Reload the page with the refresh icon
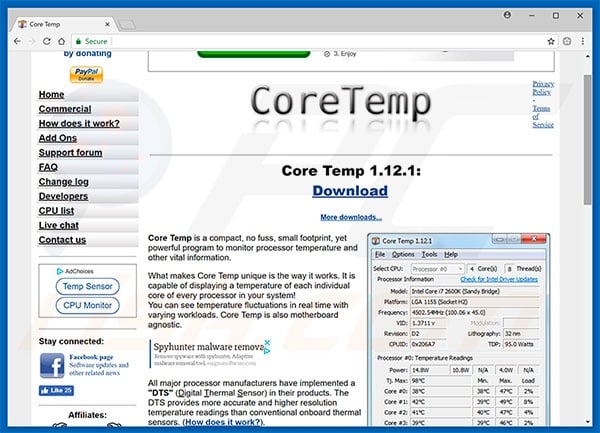Image resolution: width=600 pixels, height=433 pixels. coord(47,41)
